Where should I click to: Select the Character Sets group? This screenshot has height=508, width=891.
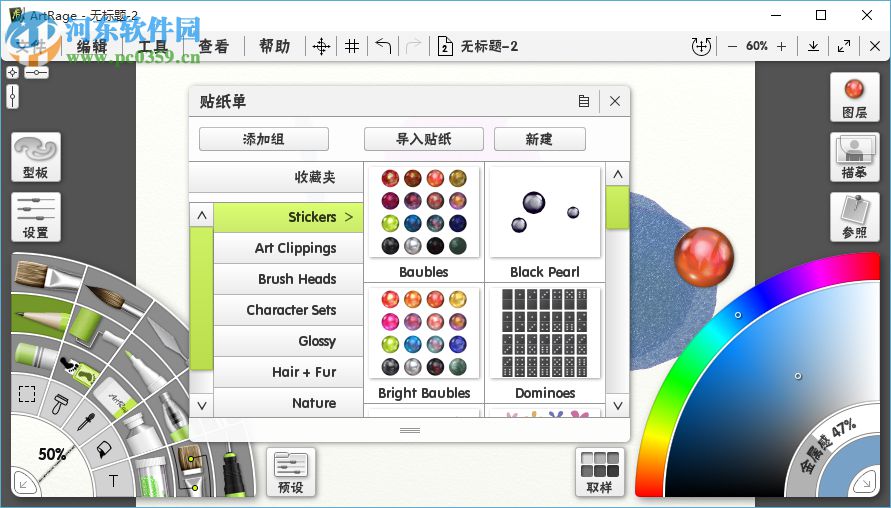288,310
